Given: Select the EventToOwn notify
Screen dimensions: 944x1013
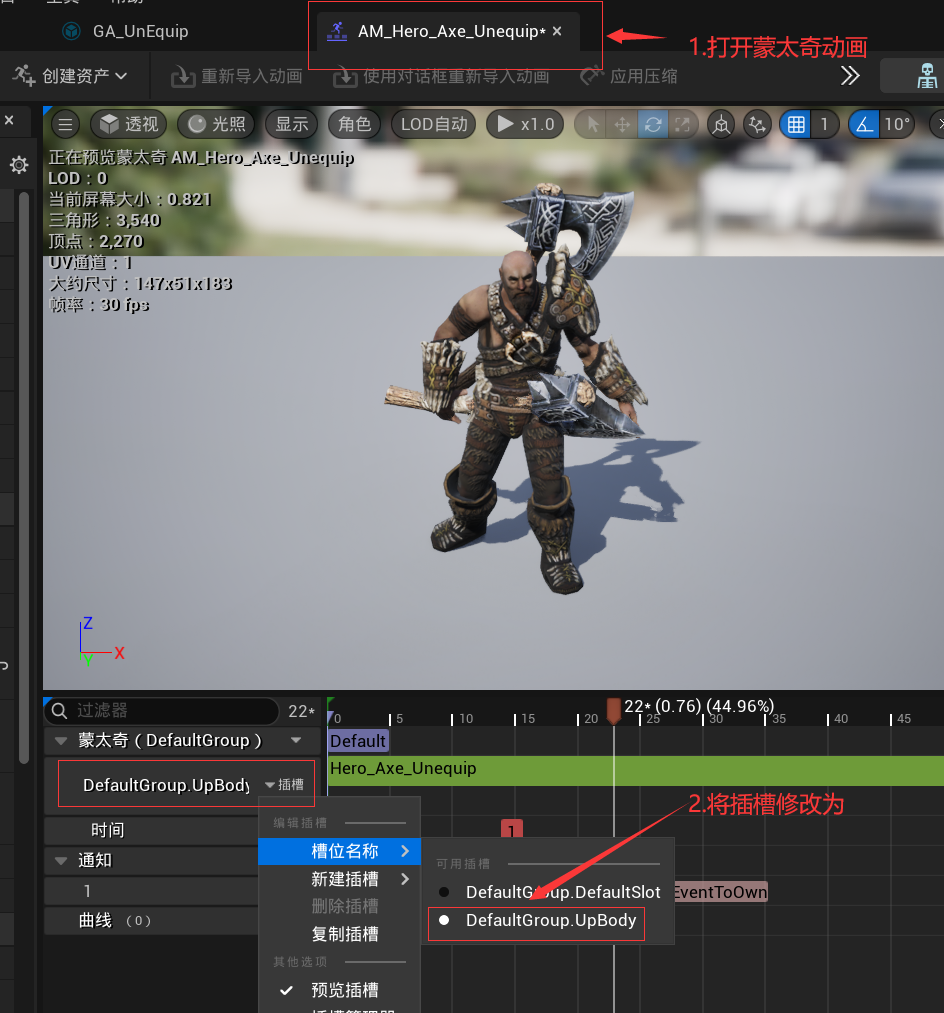Looking at the screenshot, I should click(x=720, y=892).
